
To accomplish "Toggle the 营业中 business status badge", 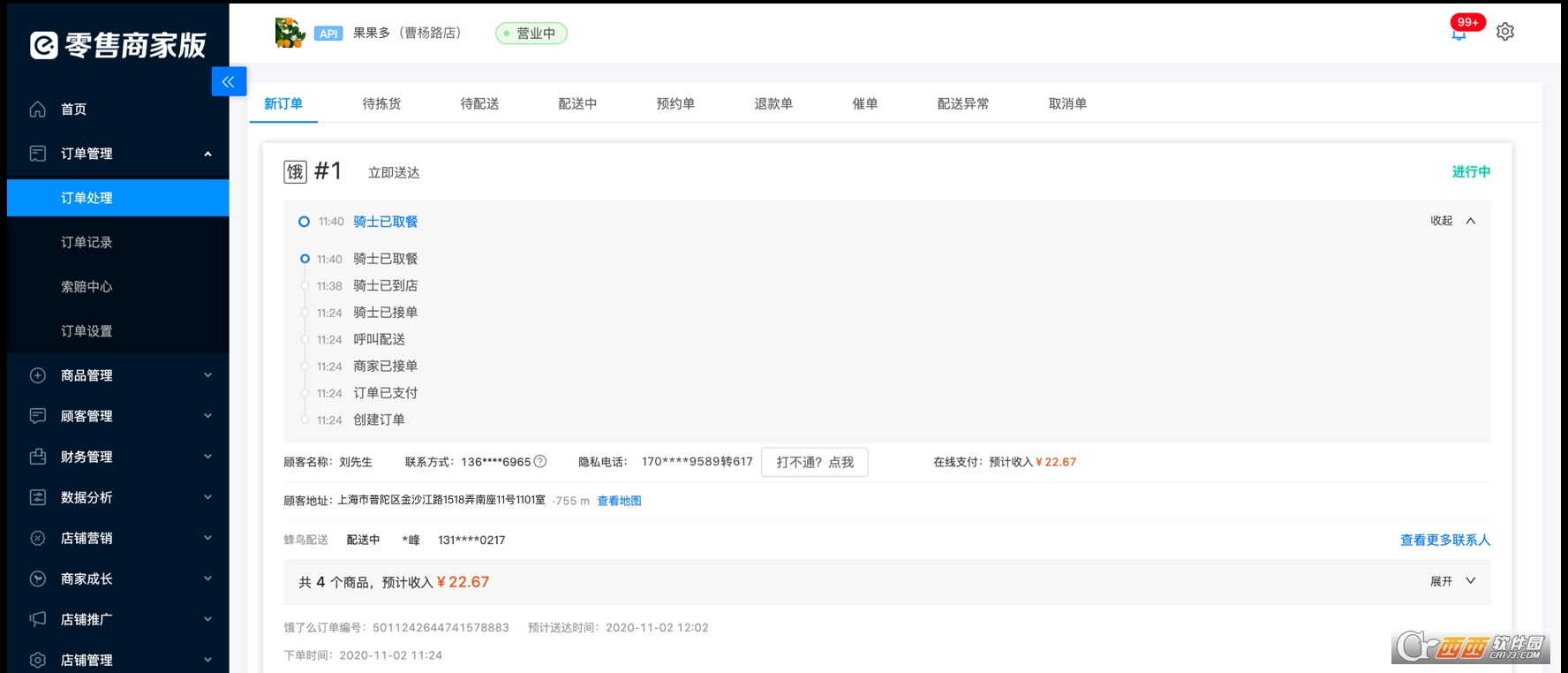I will 531,34.
